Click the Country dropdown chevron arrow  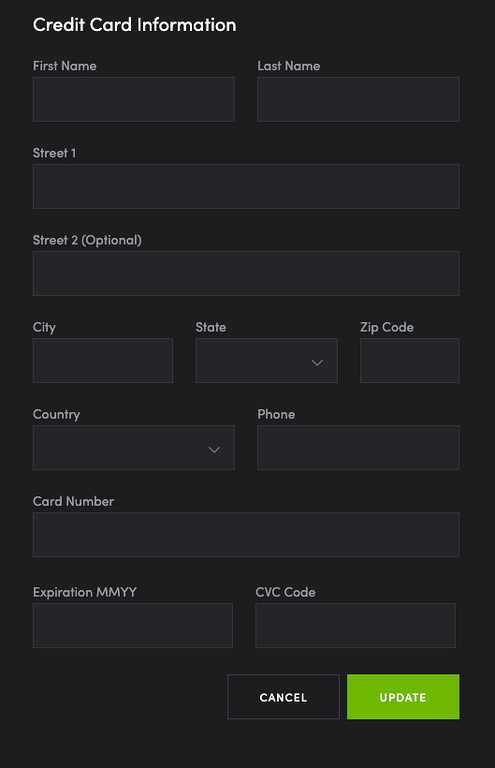pos(214,450)
